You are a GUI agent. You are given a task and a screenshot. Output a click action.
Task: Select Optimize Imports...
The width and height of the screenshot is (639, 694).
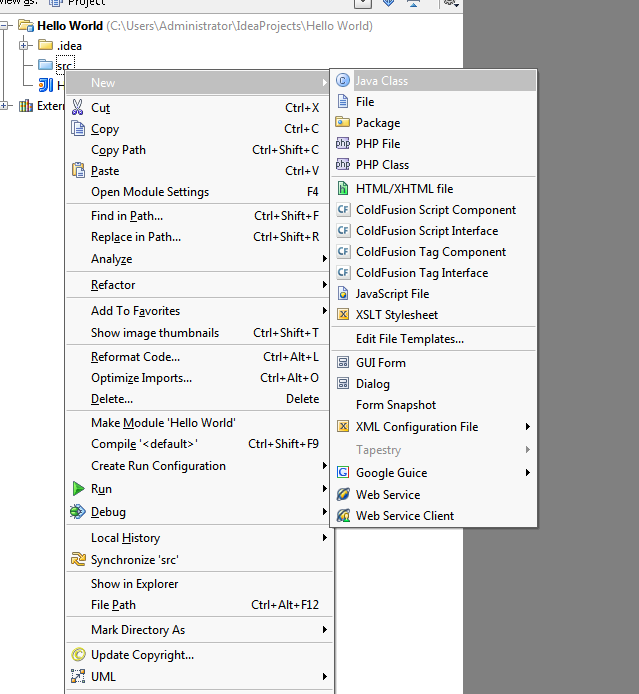pyautogui.click(x=198, y=378)
